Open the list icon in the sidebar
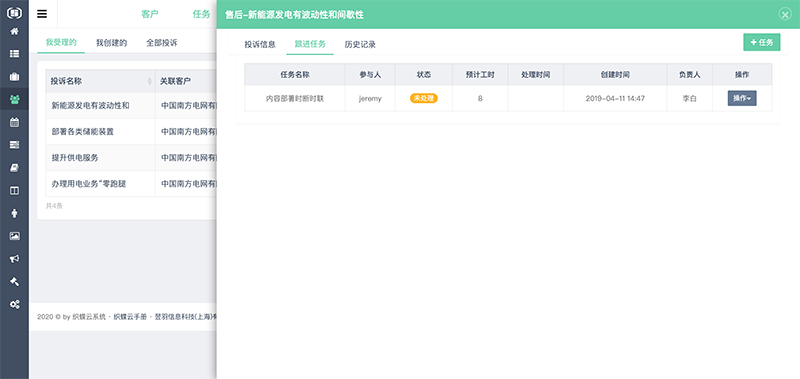This screenshot has width=800, height=379. (14, 54)
